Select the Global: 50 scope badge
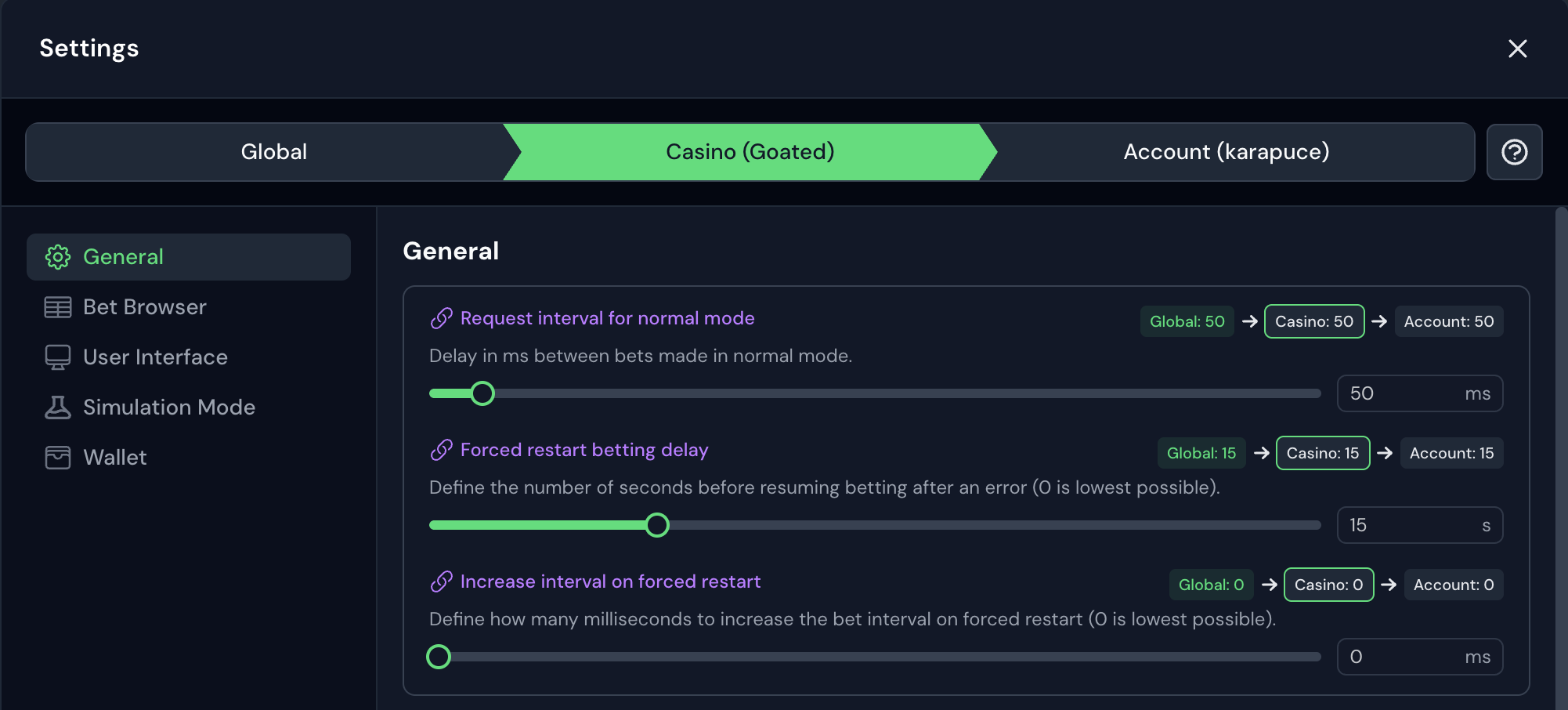The width and height of the screenshot is (1568, 710). pos(1187,321)
